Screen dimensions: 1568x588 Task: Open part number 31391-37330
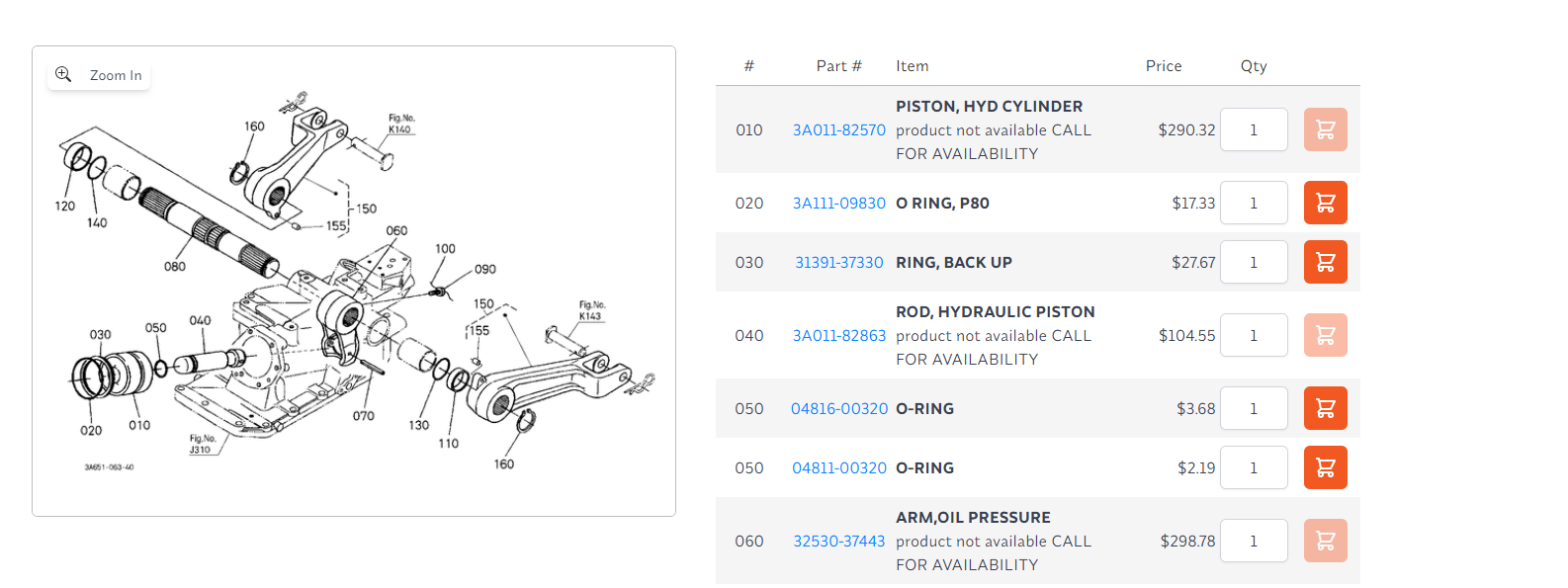pos(838,263)
